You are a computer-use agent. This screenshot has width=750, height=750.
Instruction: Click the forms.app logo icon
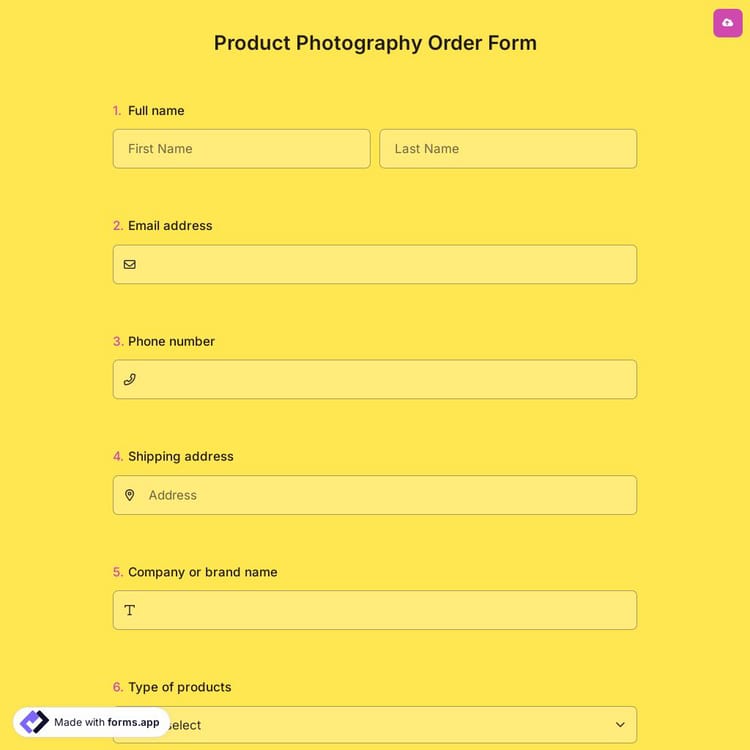[35, 722]
